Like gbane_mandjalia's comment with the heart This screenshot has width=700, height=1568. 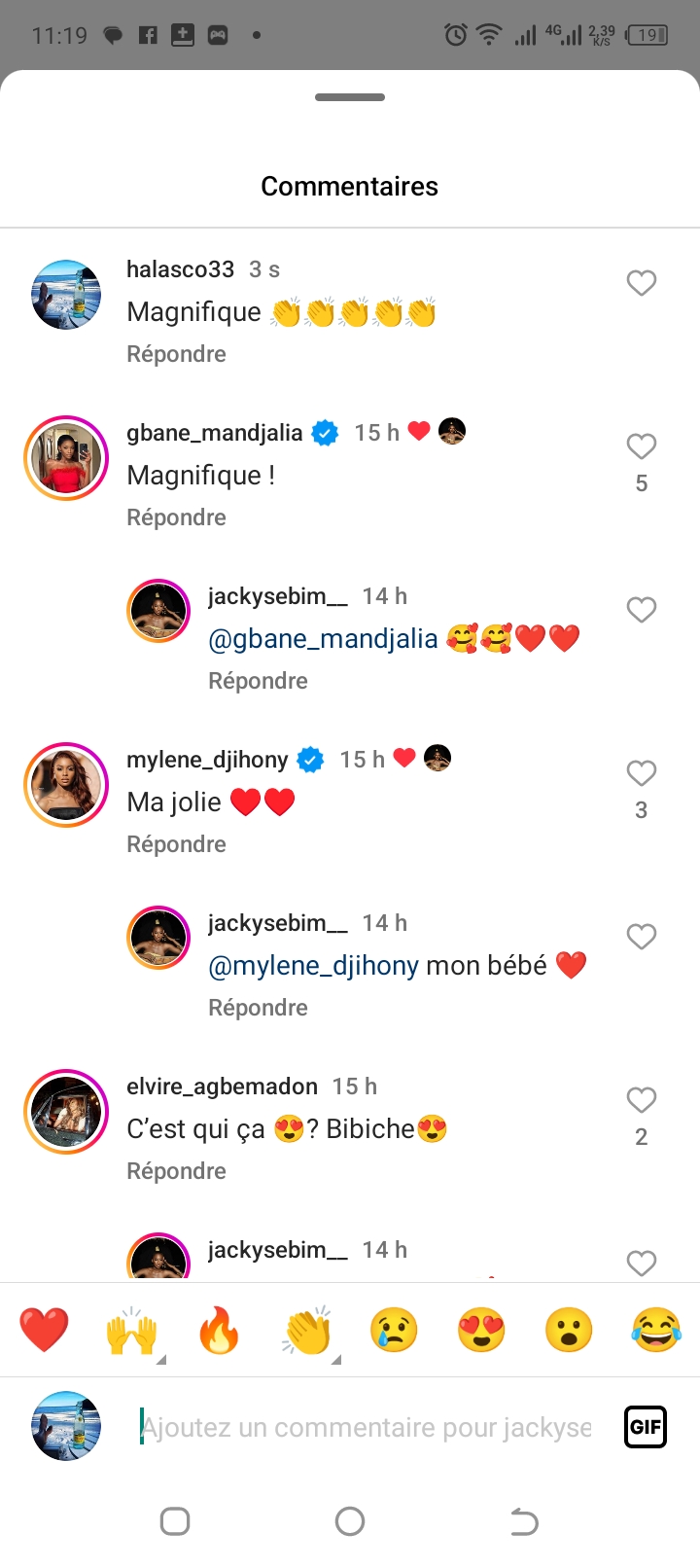641,446
